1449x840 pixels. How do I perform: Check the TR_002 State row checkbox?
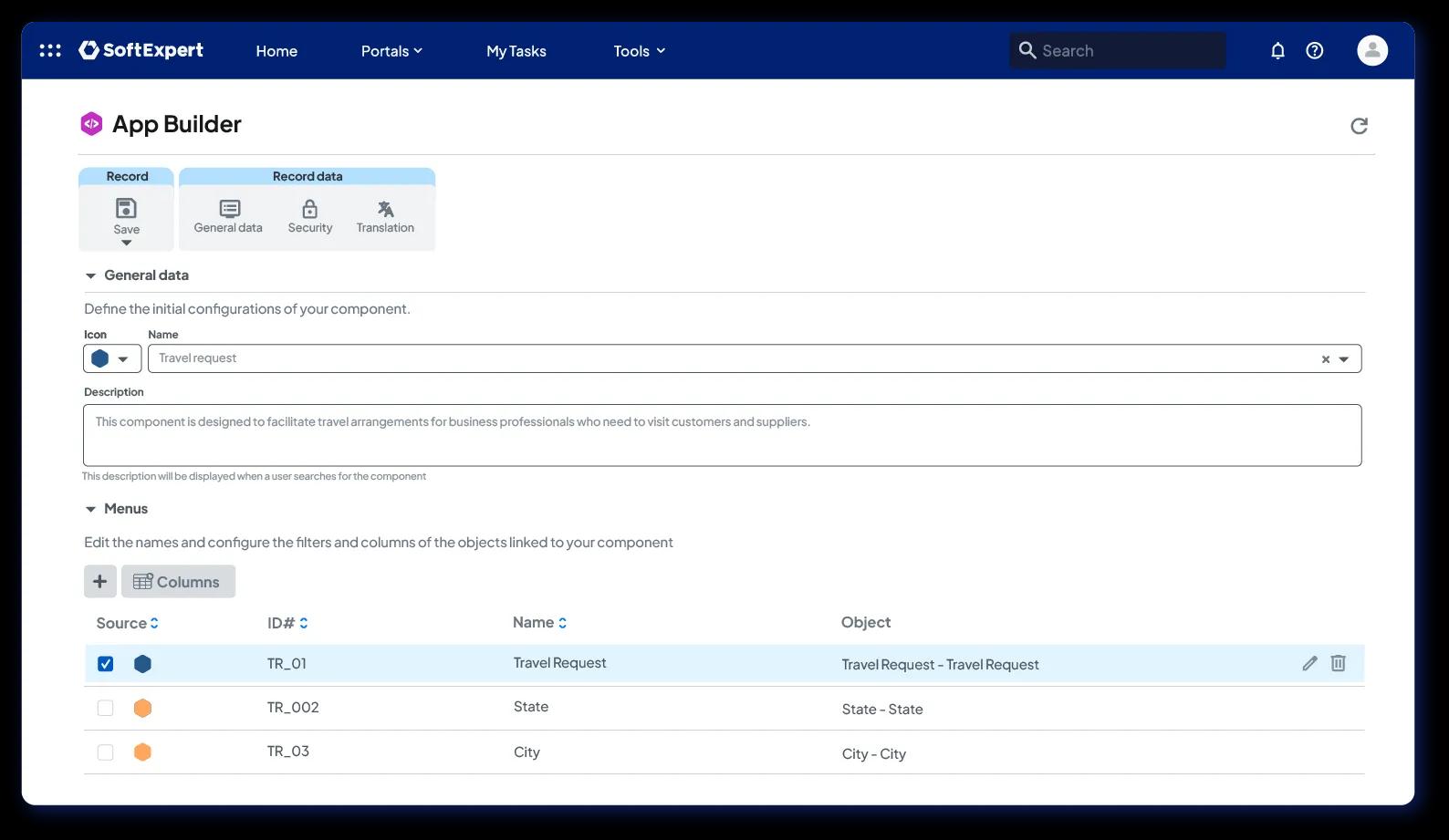[x=106, y=708]
